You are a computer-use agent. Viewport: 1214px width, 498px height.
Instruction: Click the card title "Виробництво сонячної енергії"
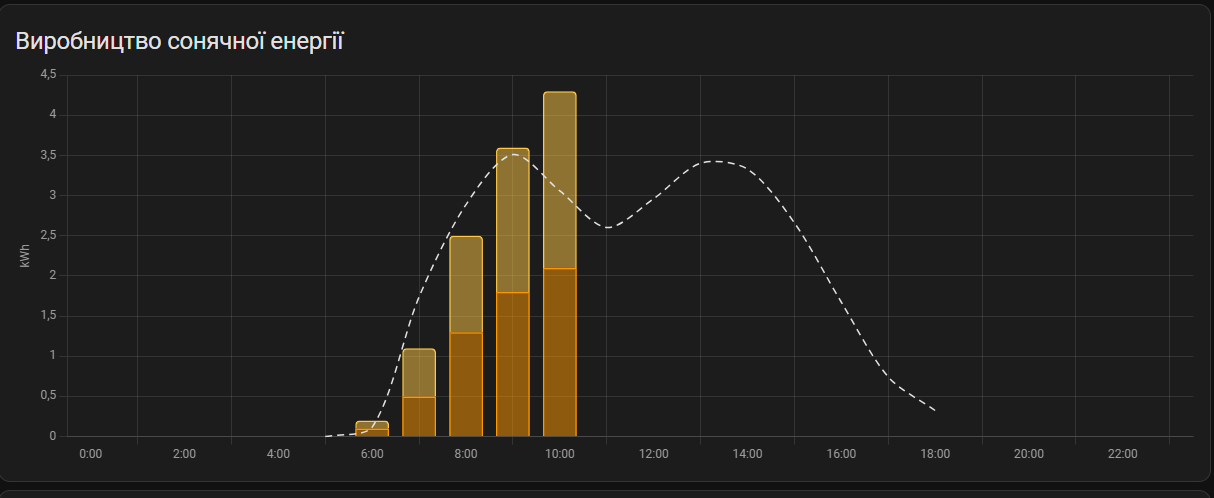[x=180, y=42]
